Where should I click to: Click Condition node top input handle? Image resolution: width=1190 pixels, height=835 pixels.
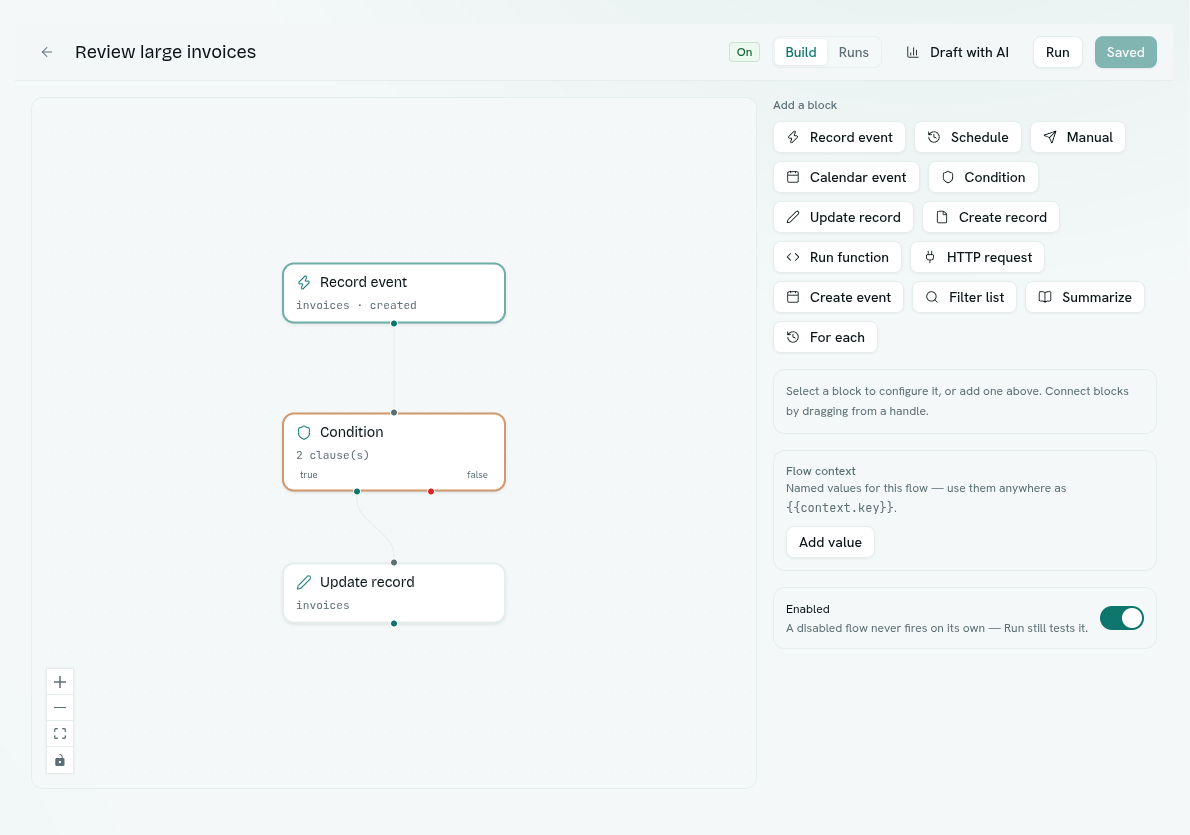tap(394, 412)
